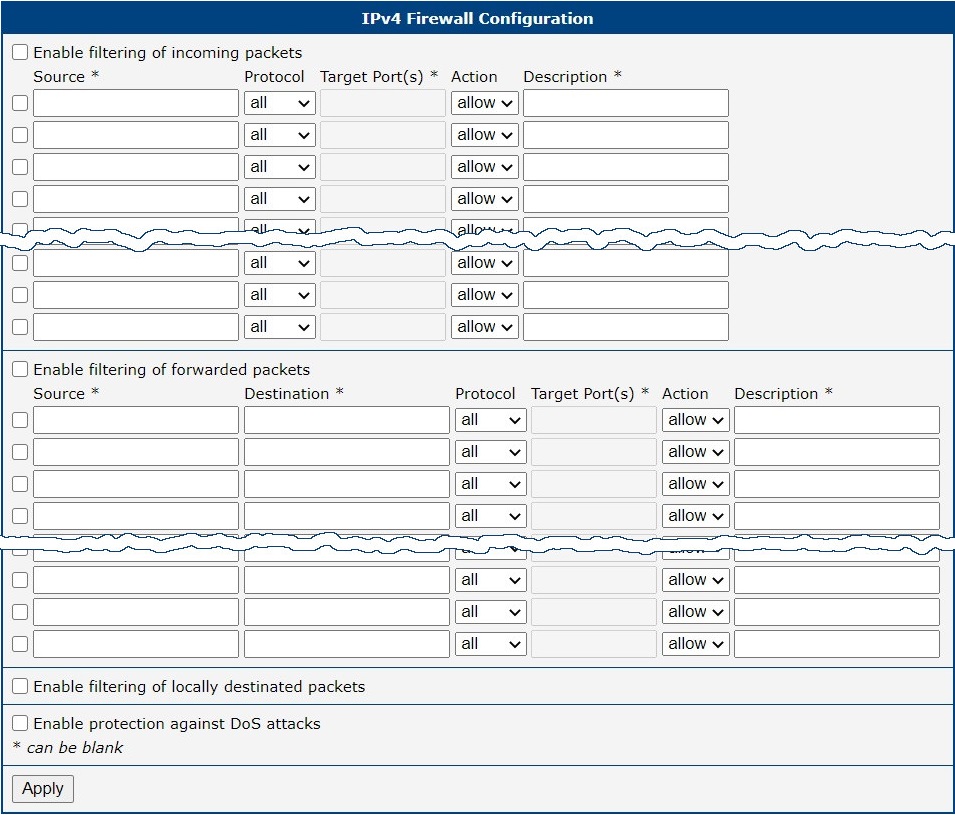Click Target Port(s) * header in forwarded section
This screenshot has height=815, width=955.
590,393
